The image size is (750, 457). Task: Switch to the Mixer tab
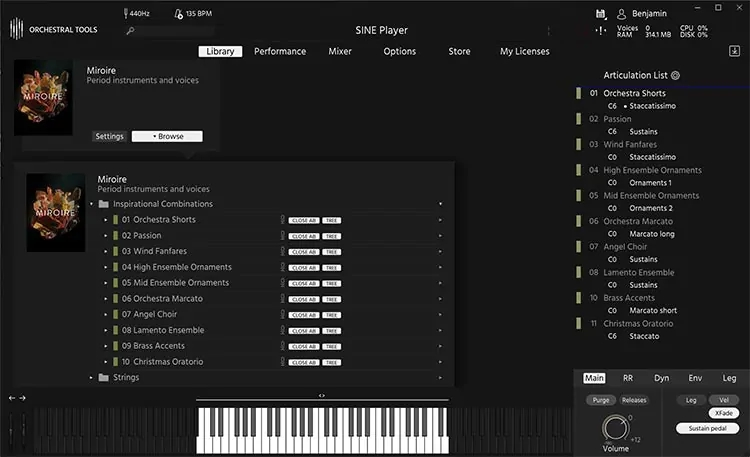coord(340,51)
